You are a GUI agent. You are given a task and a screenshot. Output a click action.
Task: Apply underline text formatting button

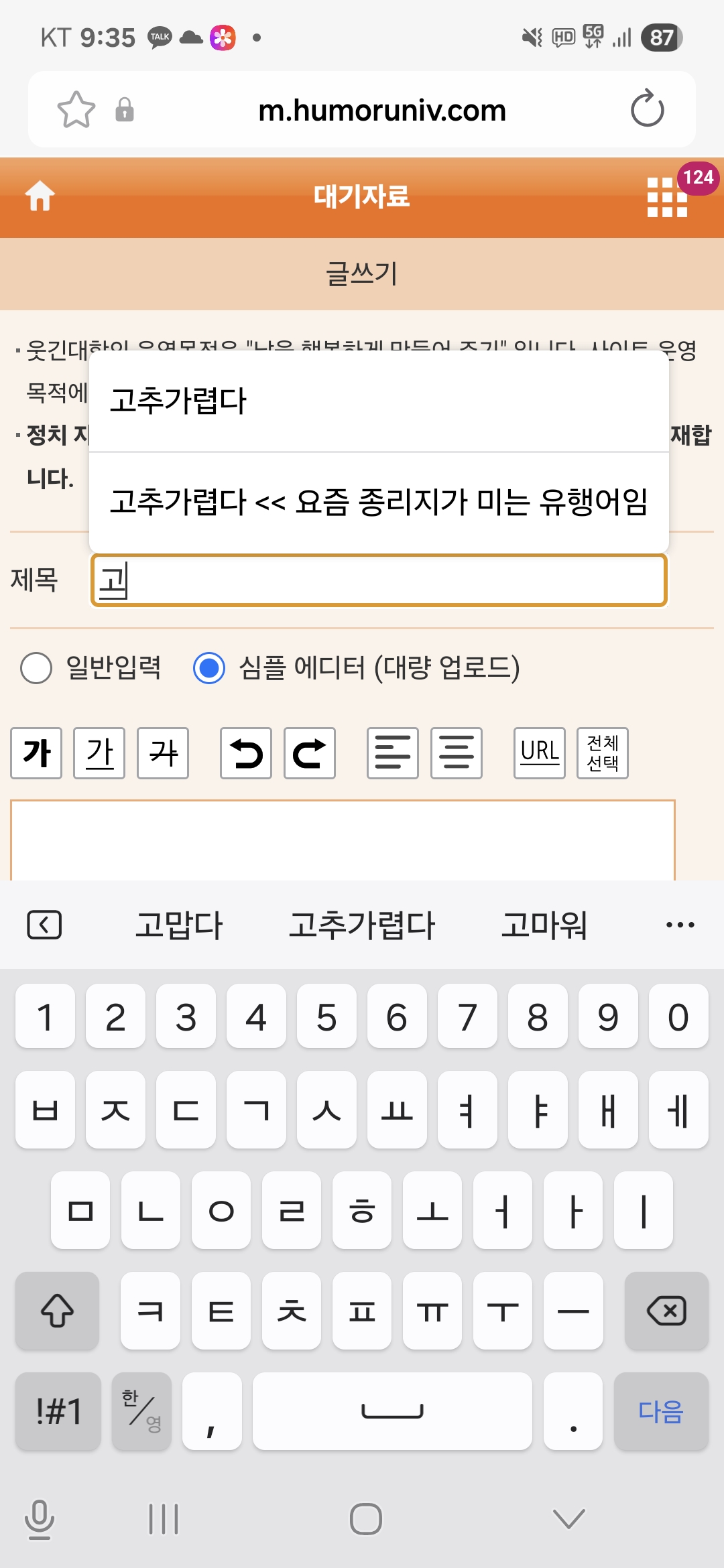click(99, 753)
